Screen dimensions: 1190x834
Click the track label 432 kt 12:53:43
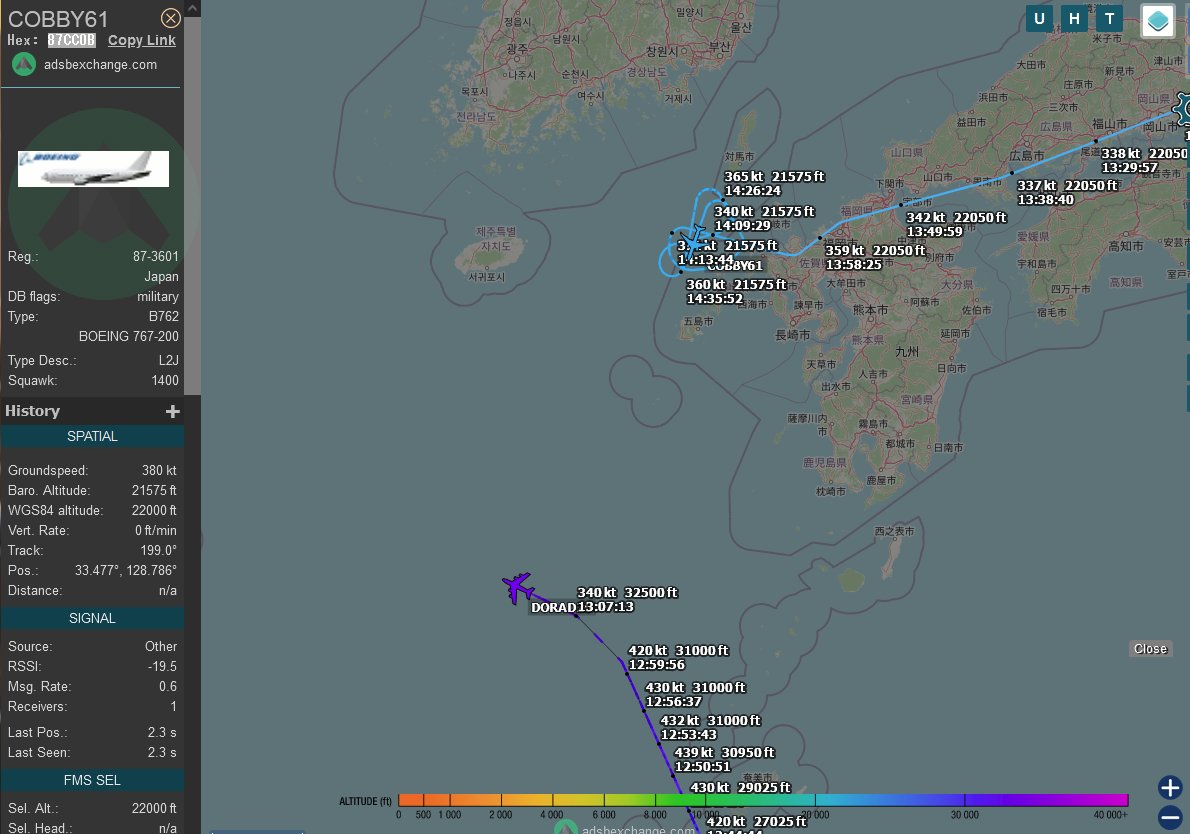[710, 727]
